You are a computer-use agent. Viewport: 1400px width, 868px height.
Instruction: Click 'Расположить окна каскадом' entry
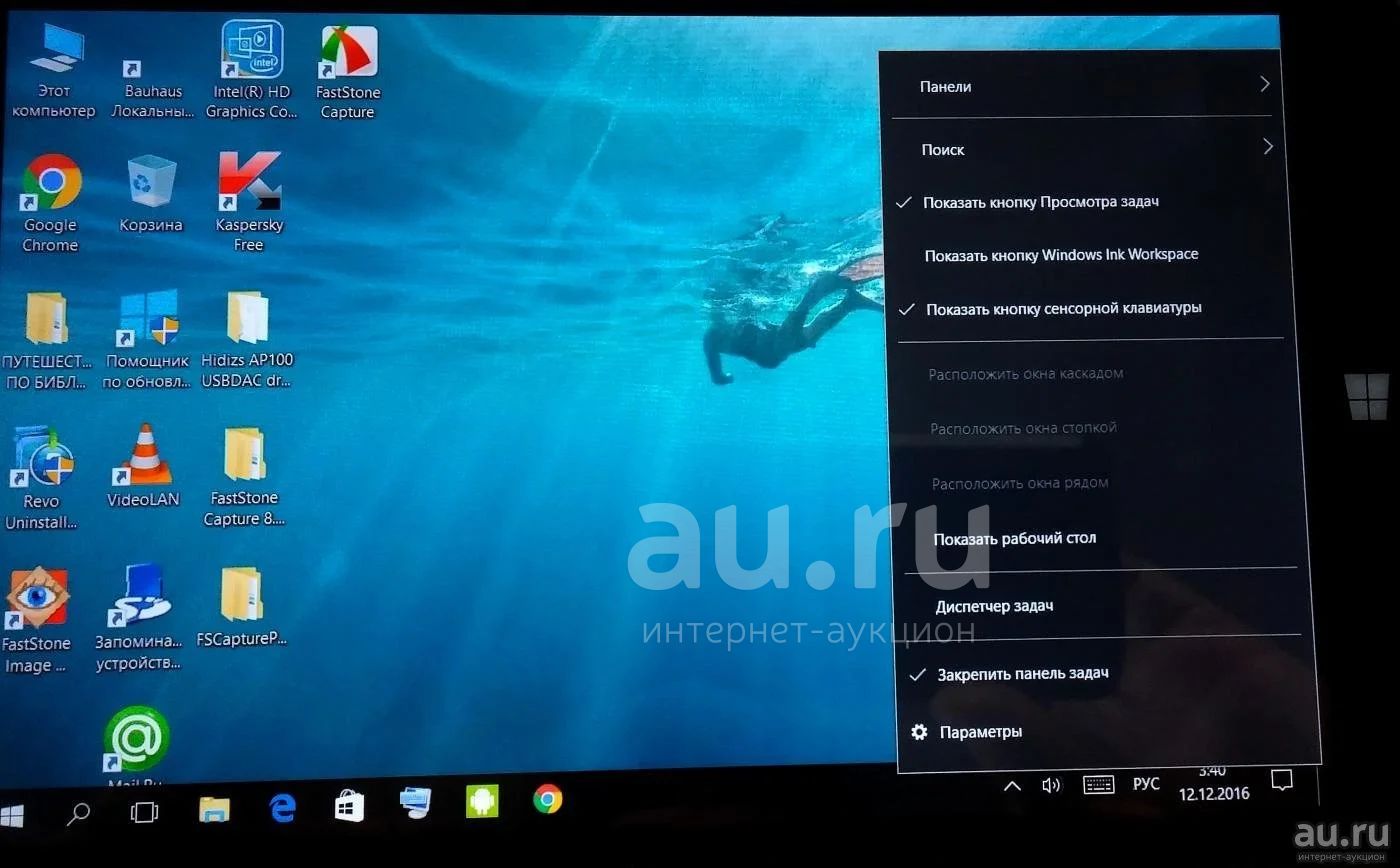(x=1025, y=373)
